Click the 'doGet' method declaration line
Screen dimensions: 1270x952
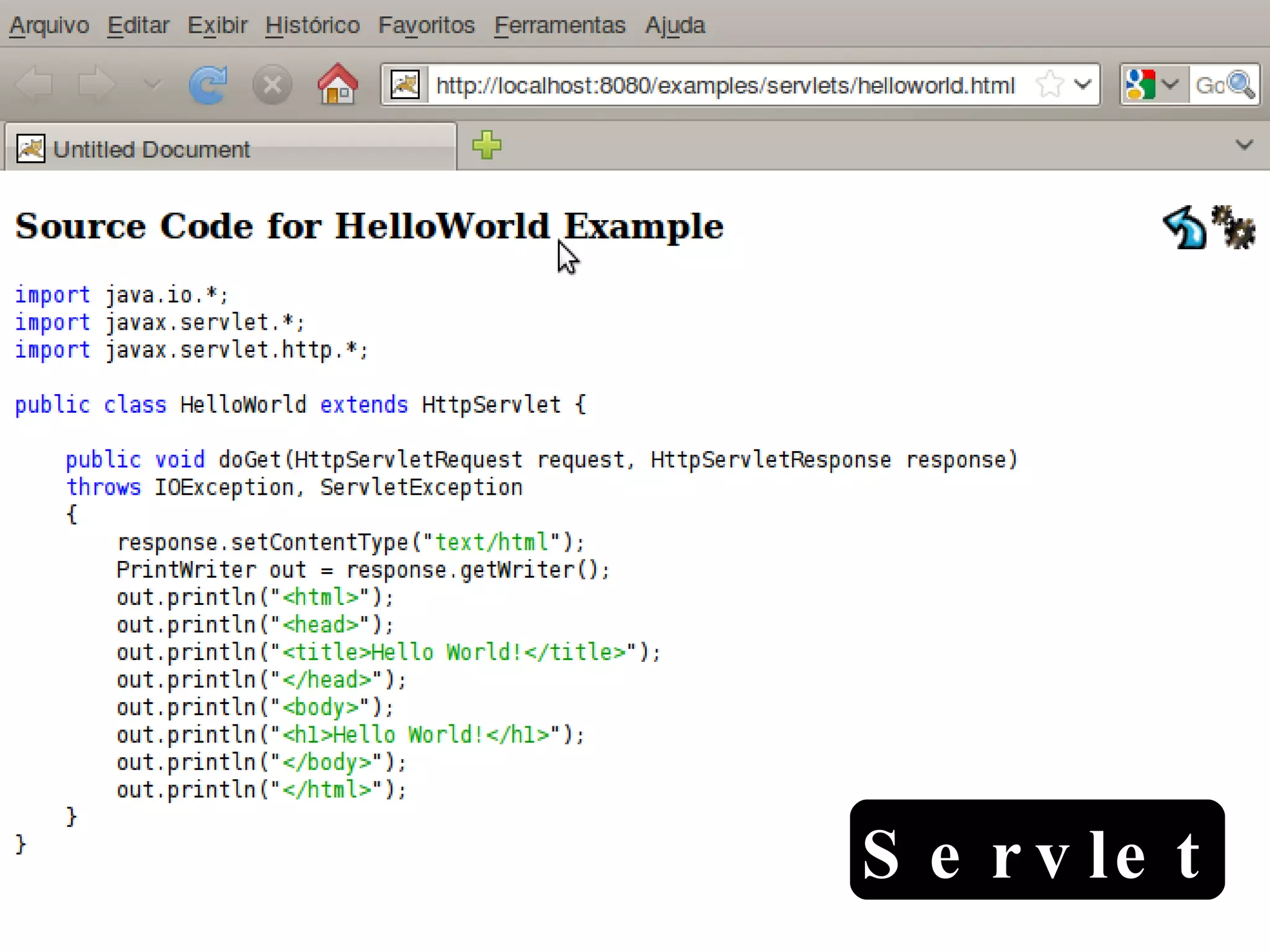(542, 459)
